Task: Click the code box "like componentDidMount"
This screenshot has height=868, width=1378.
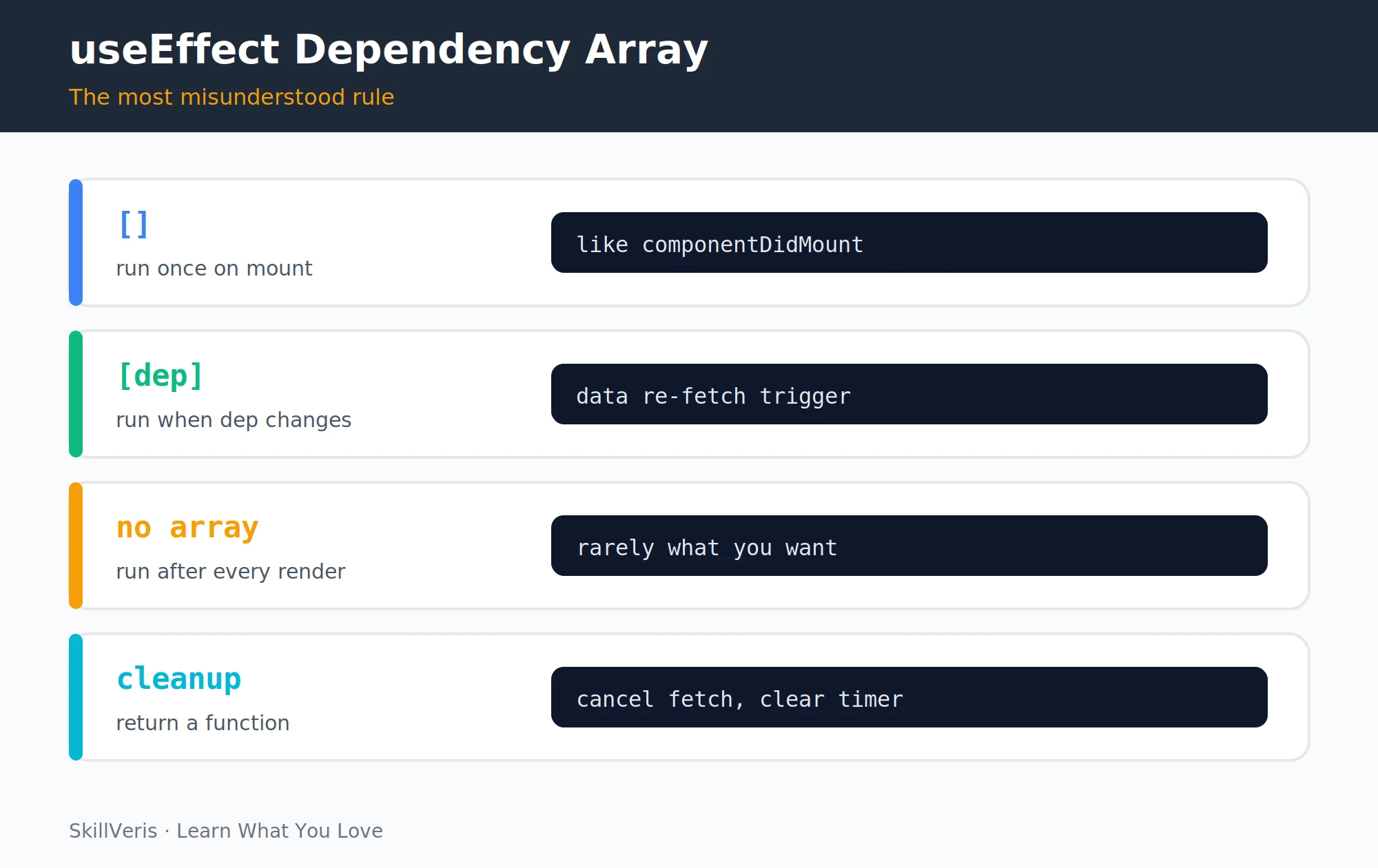Action: (x=909, y=242)
